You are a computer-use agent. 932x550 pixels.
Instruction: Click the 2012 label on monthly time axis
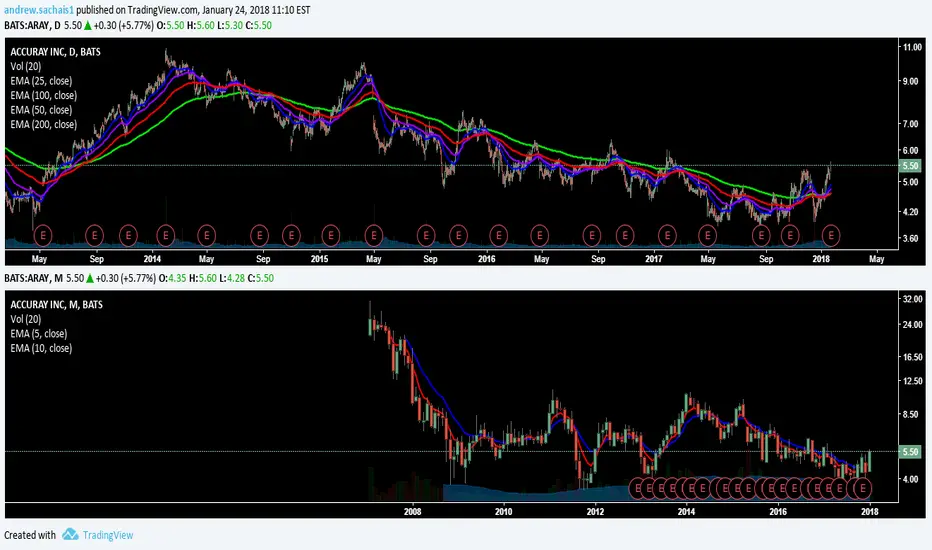(x=595, y=511)
